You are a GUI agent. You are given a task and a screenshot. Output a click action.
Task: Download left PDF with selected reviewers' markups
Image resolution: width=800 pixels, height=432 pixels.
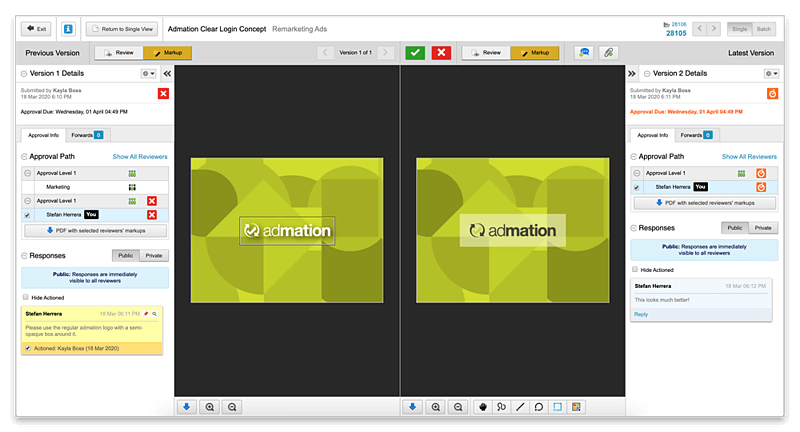pos(95,231)
